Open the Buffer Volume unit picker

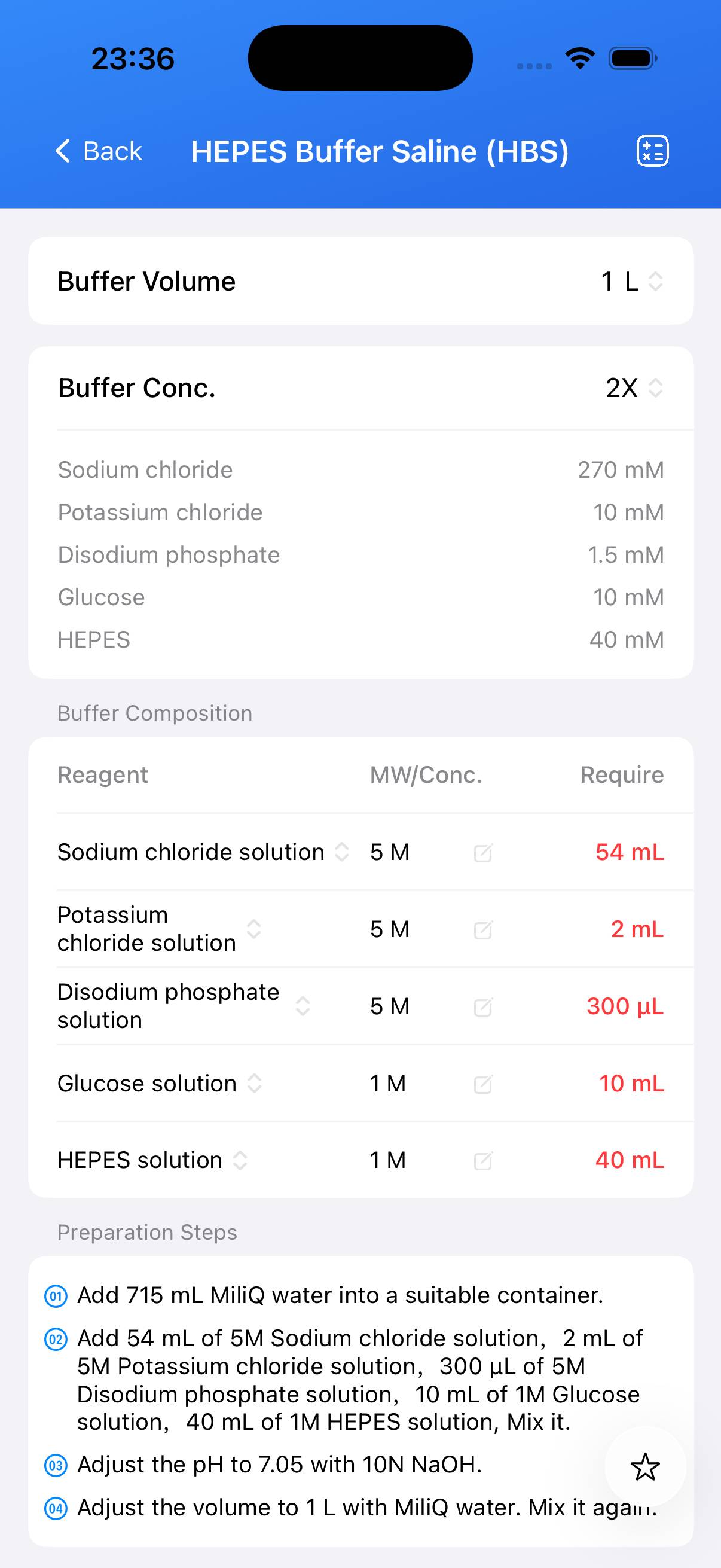tap(655, 281)
